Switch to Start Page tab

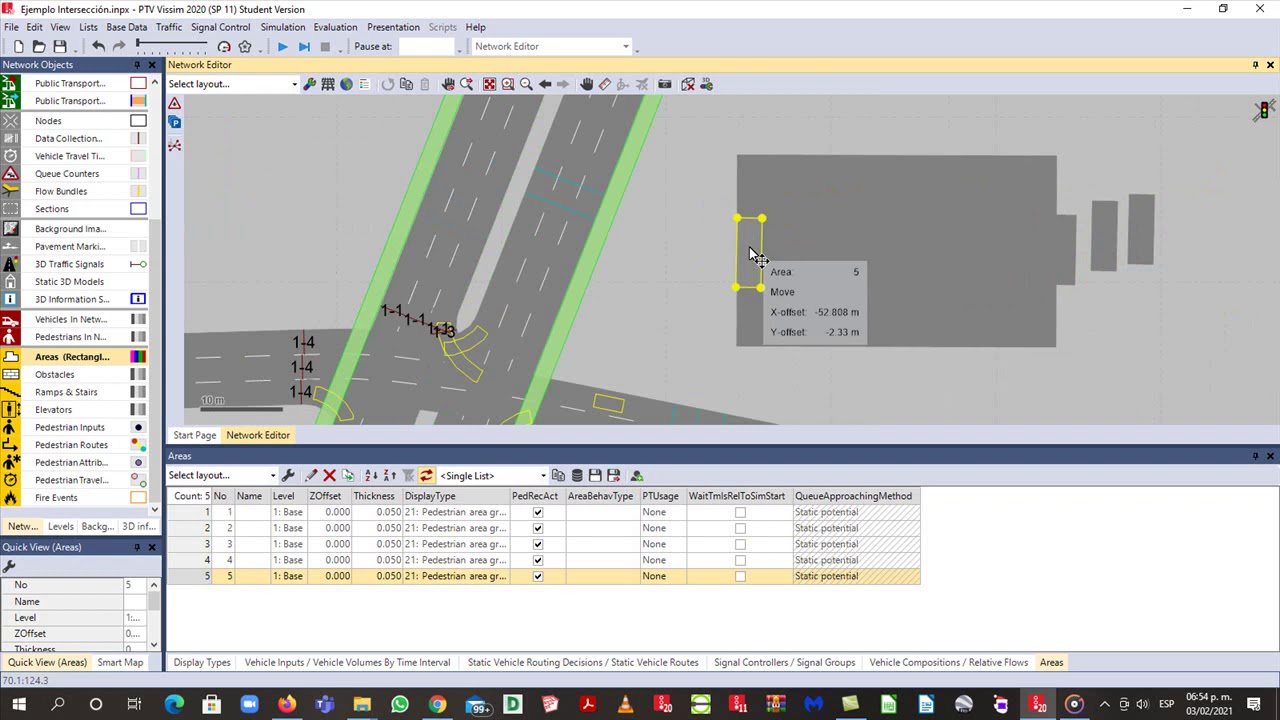click(x=194, y=435)
